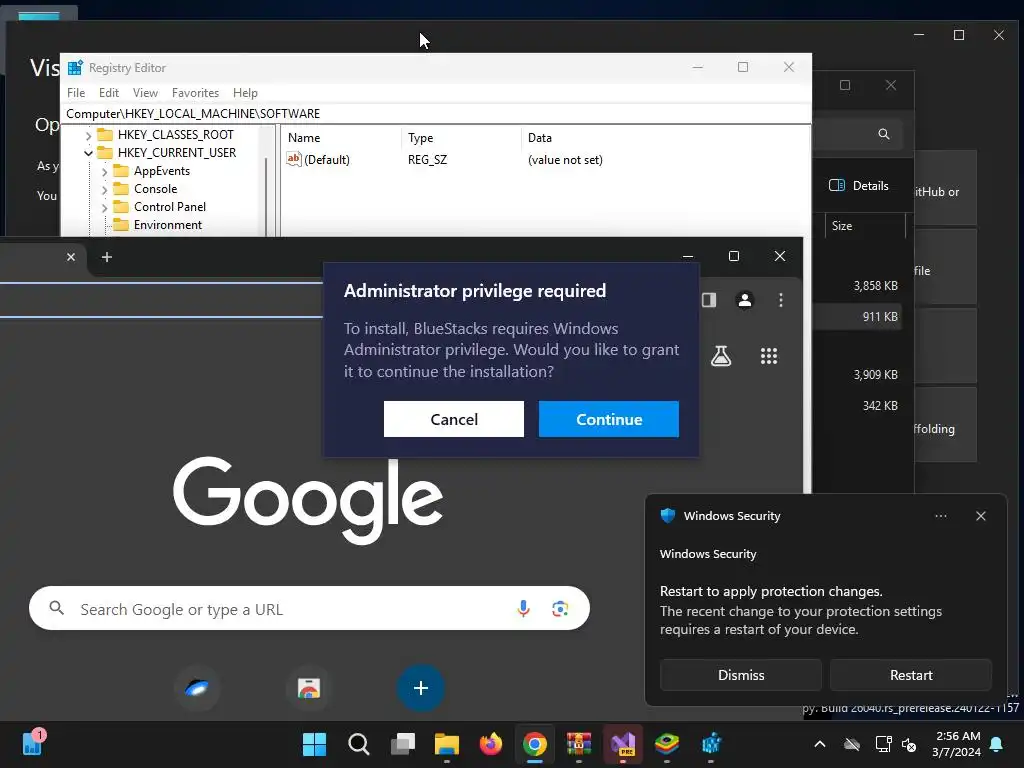Viewport: 1024px width, 768px height.
Task: Click the Registry Editor title bar icon
Action: [x=75, y=68]
